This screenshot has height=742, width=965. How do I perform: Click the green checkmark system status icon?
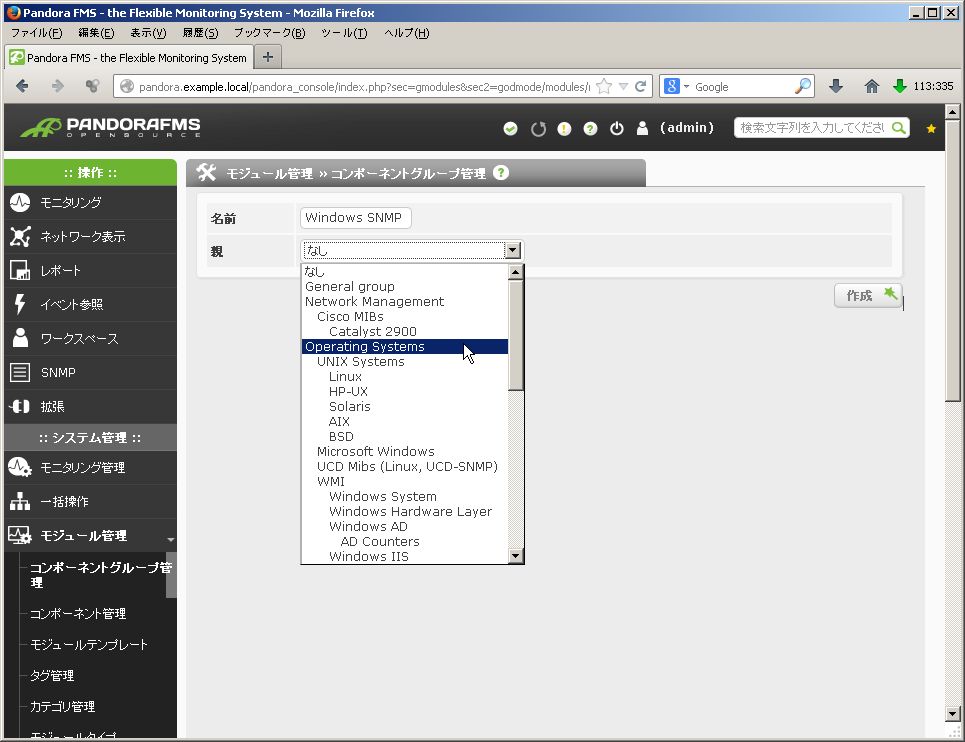510,129
